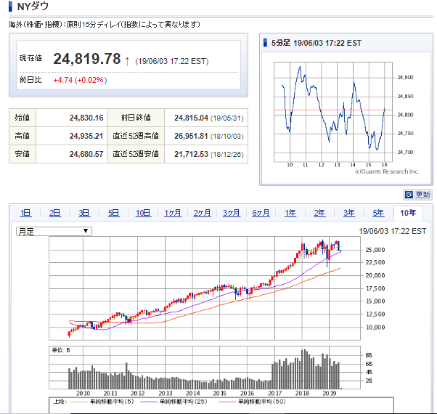The width and height of the screenshot is (437, 414).
Task: Click the volume bar chart panel
Action: pos(205,368)
